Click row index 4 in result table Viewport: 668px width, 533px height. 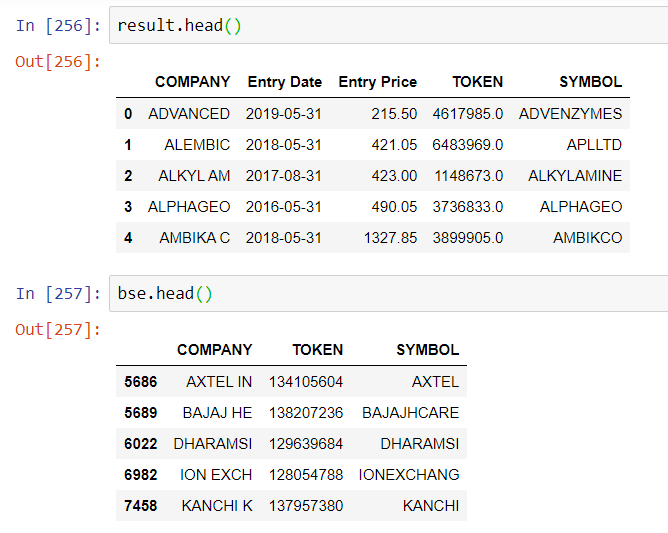pos(128,238)
